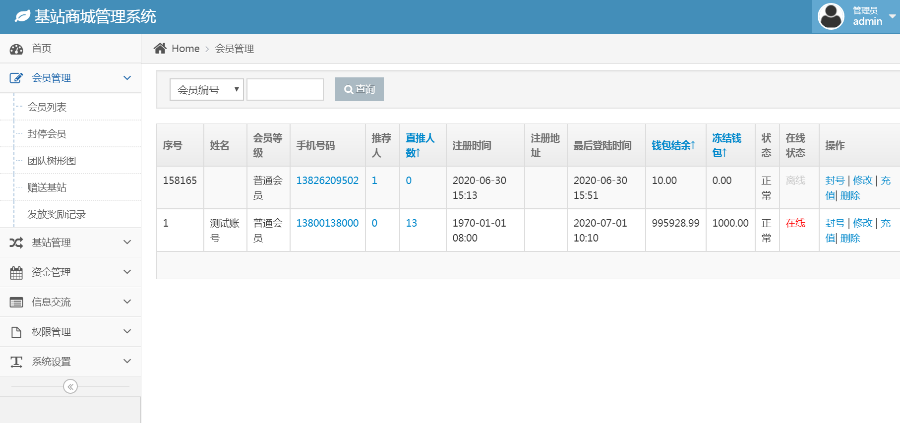Click the admin user avatar

pyautogui.click(x=831, y=16)
